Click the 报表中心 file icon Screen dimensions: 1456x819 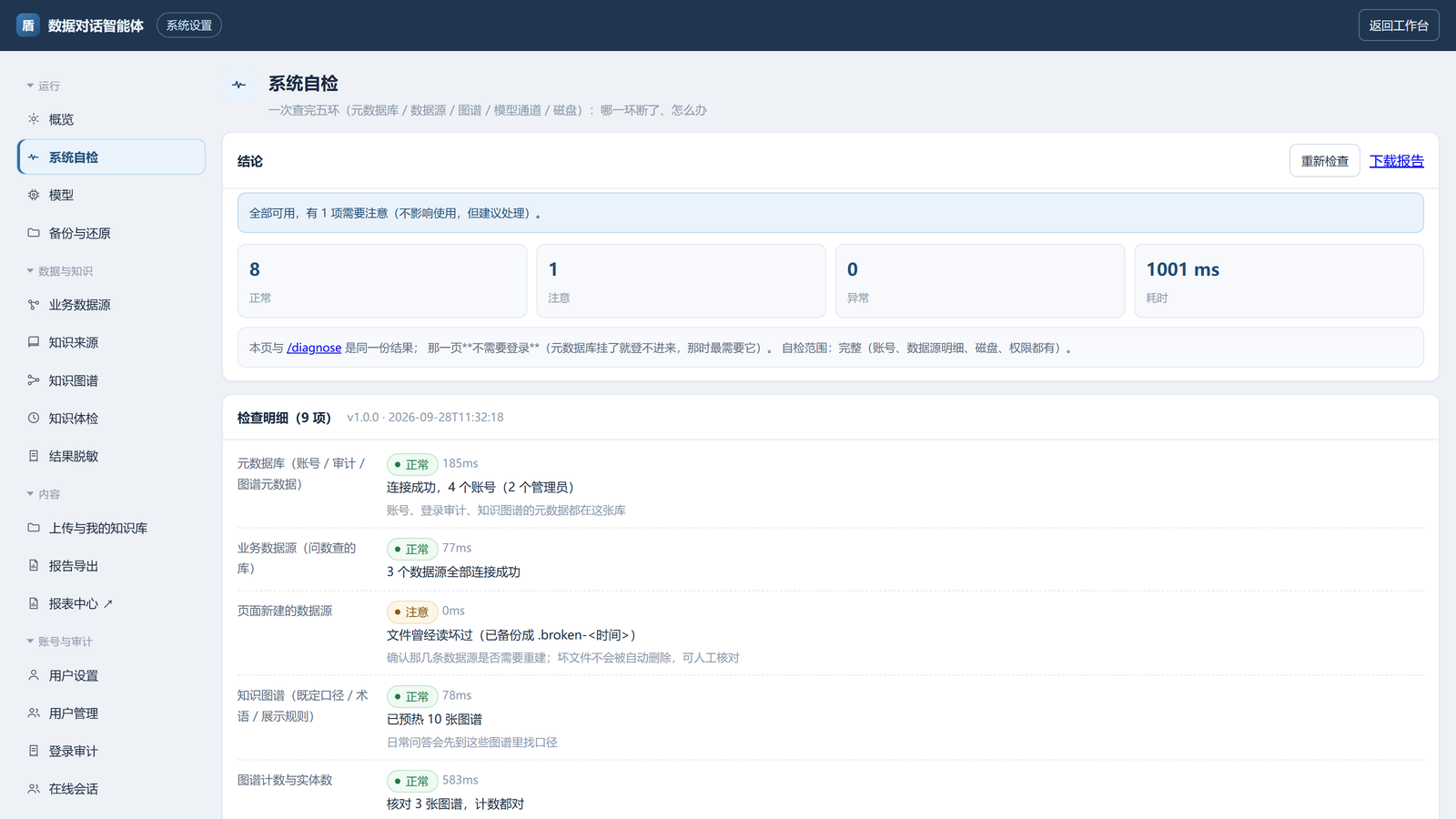coord(34,603)
